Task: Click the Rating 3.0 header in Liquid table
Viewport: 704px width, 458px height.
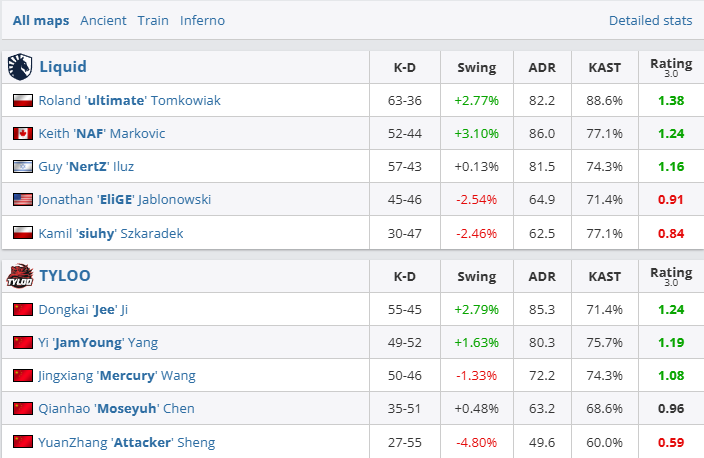Action: pos(670,67)
